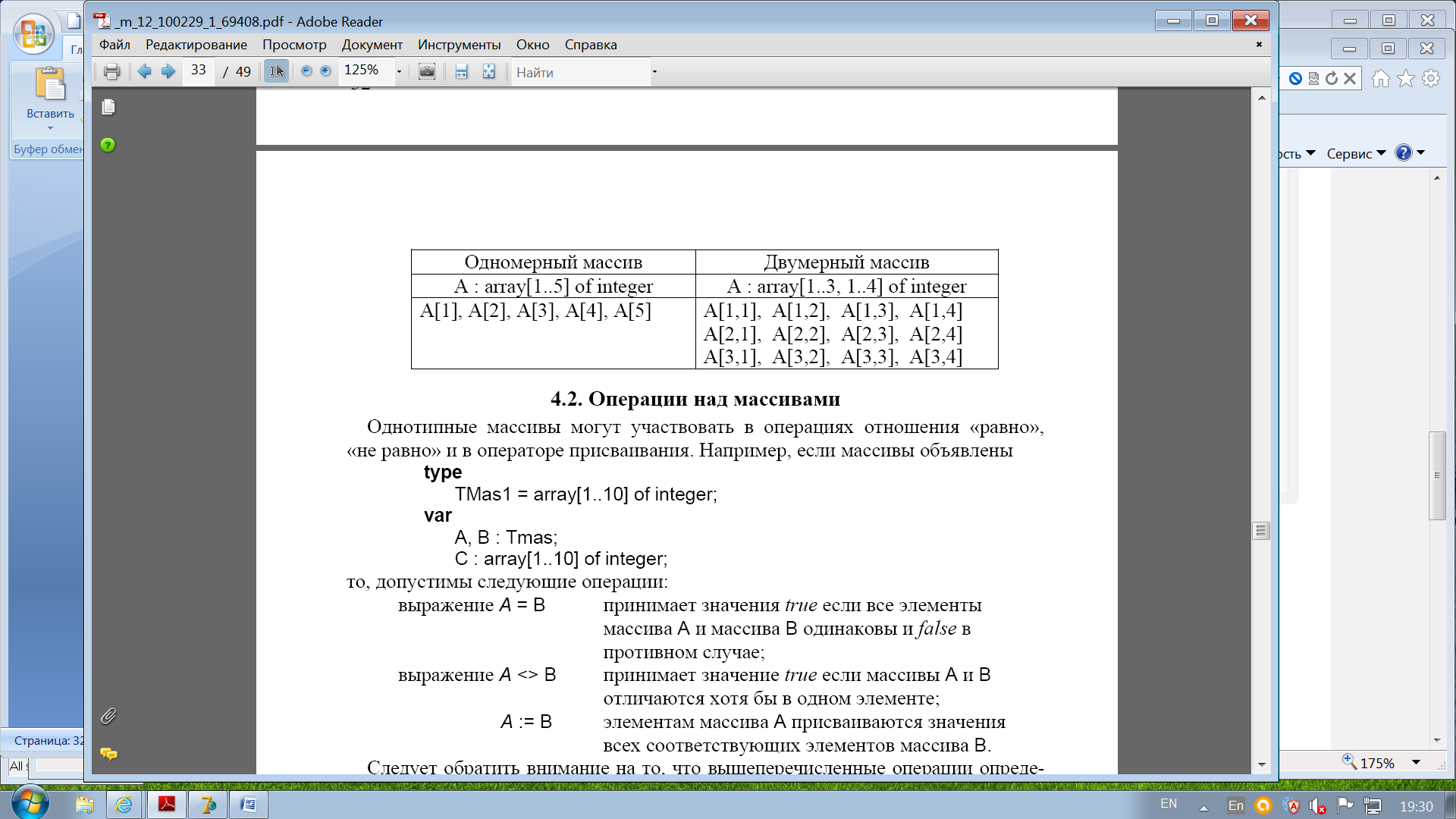Open Favorites star in Internet Explorer
Image resolution: width=1456 pixels, height=819 pixels.
click(x=1406, y=78)
